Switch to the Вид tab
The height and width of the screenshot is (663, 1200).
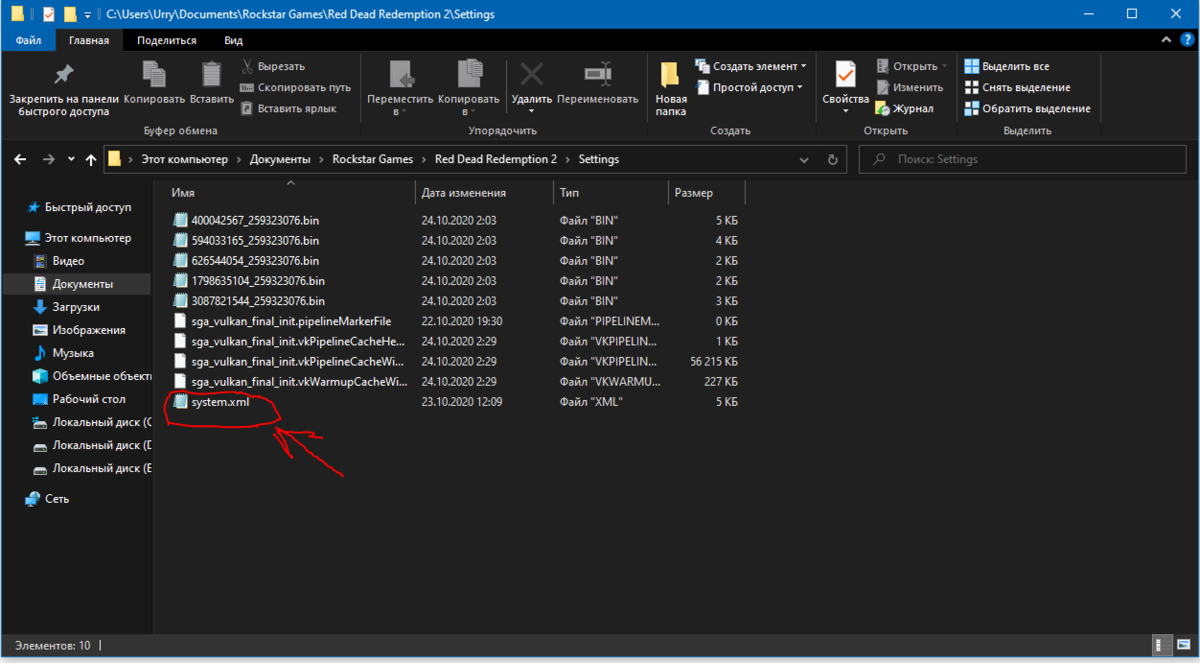tap(233, 40)
